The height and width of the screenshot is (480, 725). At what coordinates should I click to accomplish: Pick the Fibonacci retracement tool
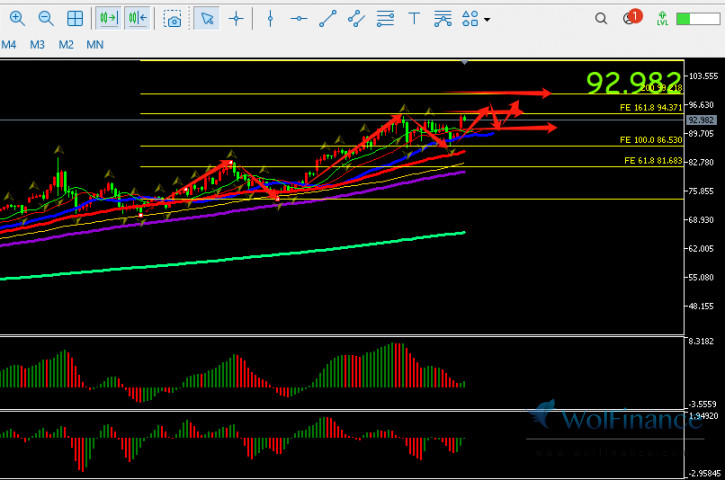pyautogui.click(x=385, y=18)
